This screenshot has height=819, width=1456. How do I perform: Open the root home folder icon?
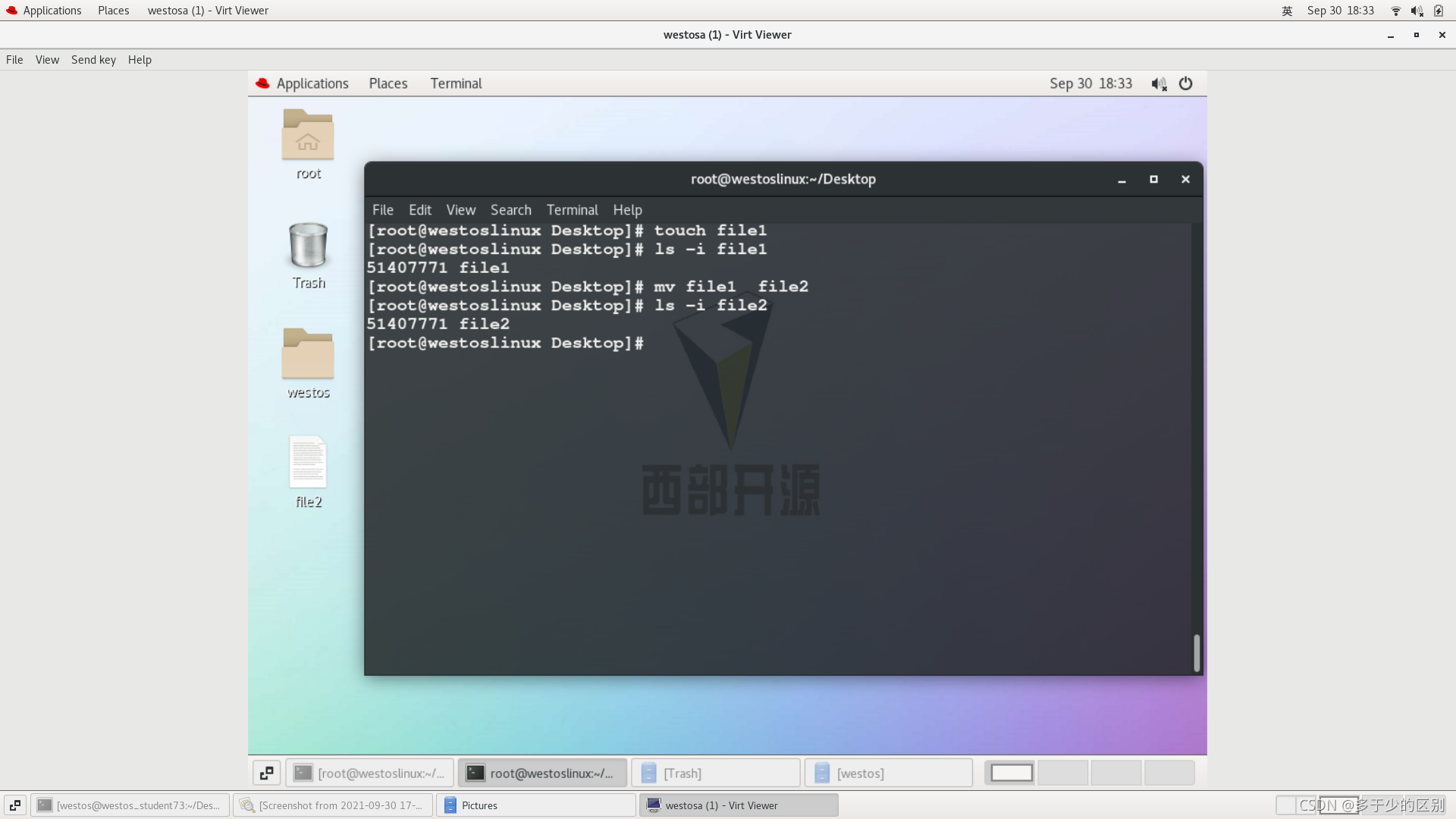click(x=308, y=136)
